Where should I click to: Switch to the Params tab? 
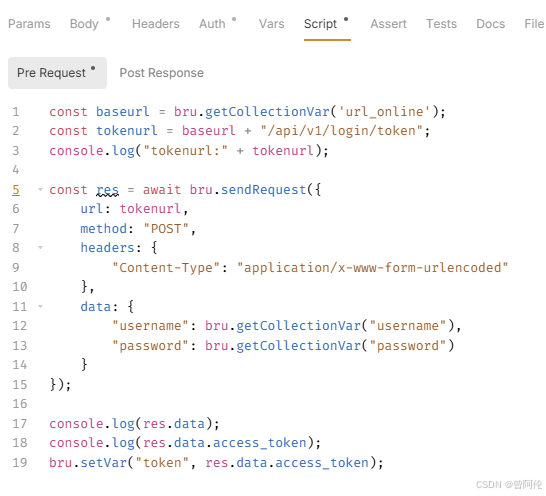(29, 24)
